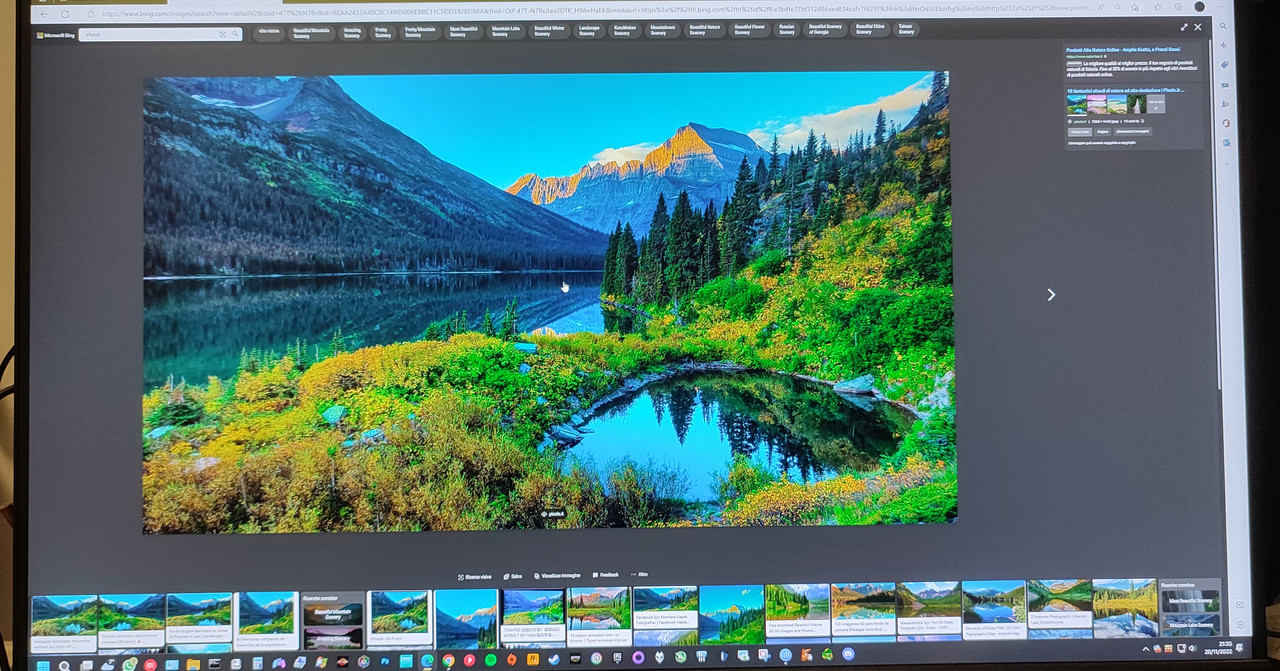This screenshot has height=671, width=1280.
Task: Select the Mountain Lake Scenery chip
Action: click(506, 32)
